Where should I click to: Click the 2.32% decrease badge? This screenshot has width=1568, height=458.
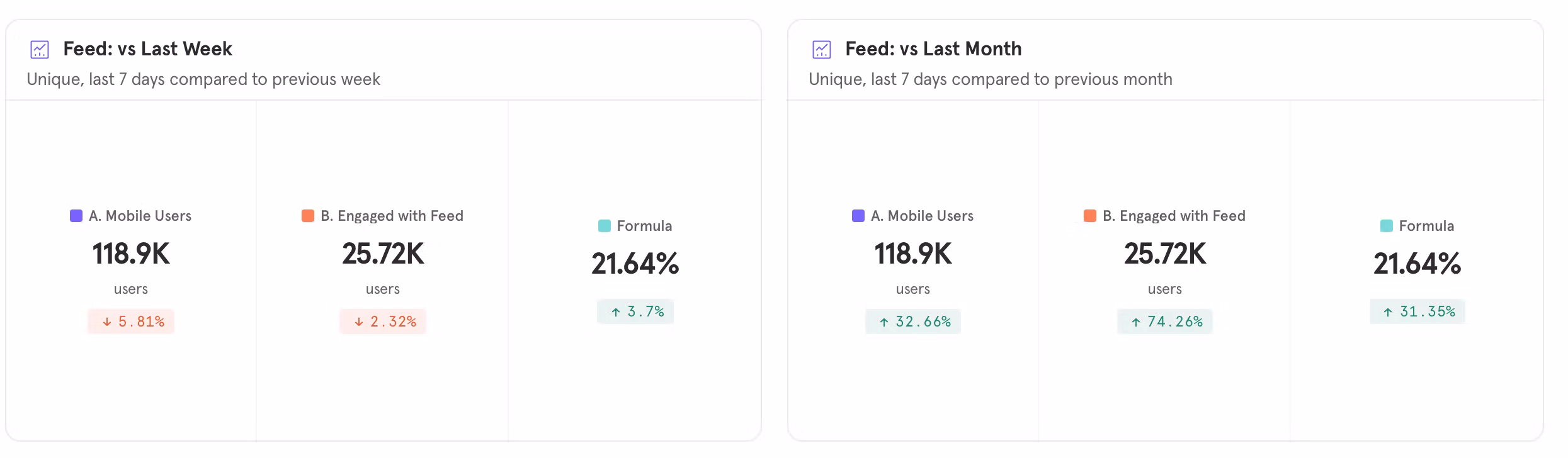click(383, 321)
